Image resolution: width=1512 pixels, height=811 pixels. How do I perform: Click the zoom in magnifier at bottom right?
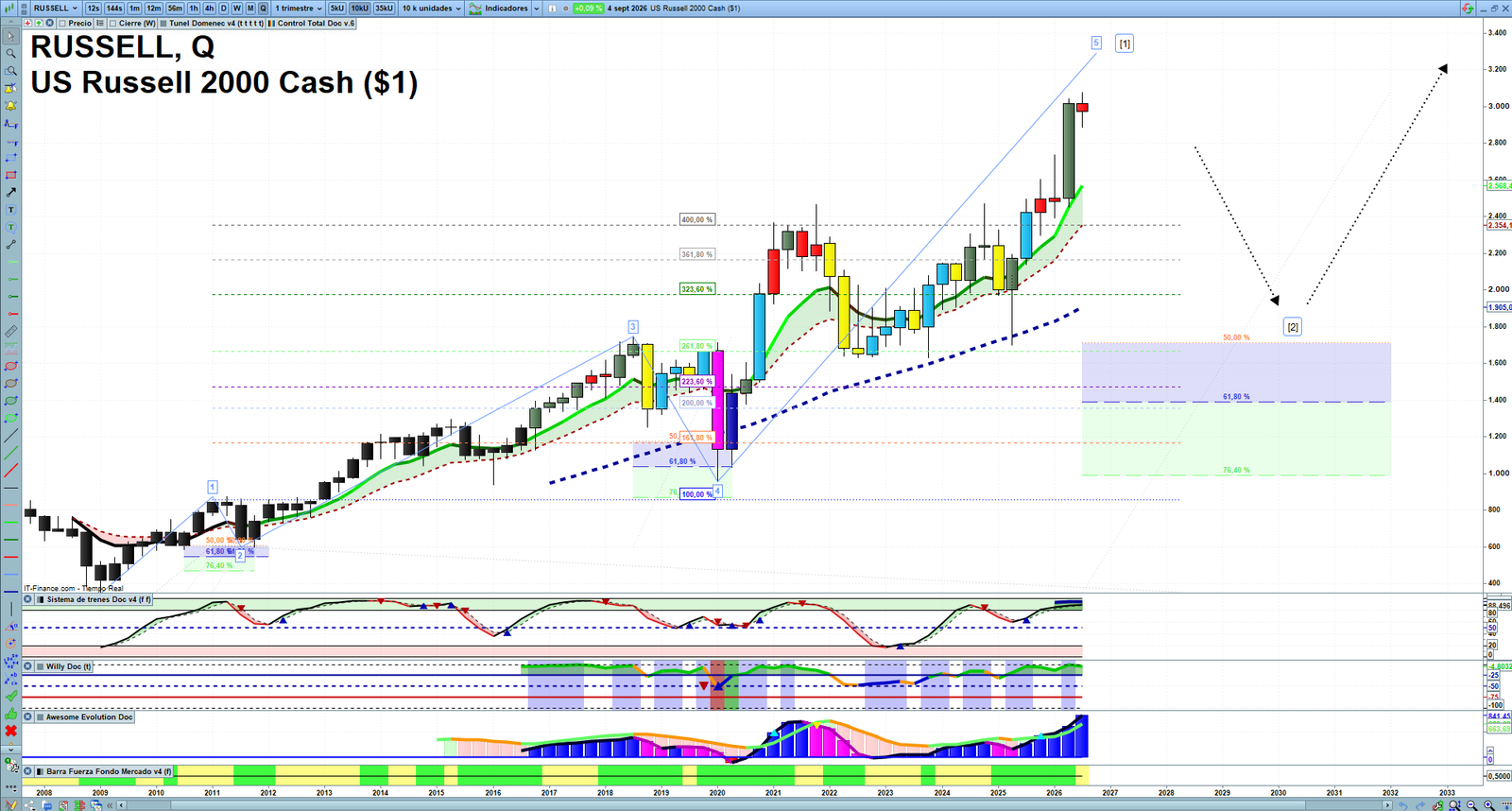(1490, 805)
